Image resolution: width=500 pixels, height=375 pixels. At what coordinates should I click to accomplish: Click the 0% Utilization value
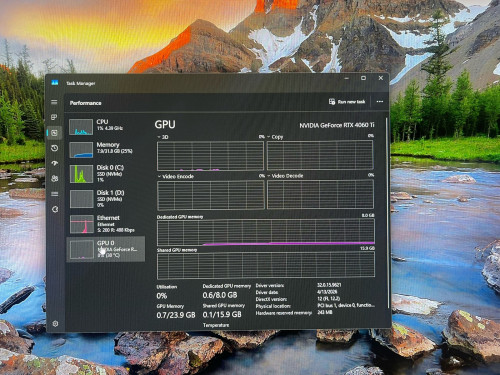point(162,296)
